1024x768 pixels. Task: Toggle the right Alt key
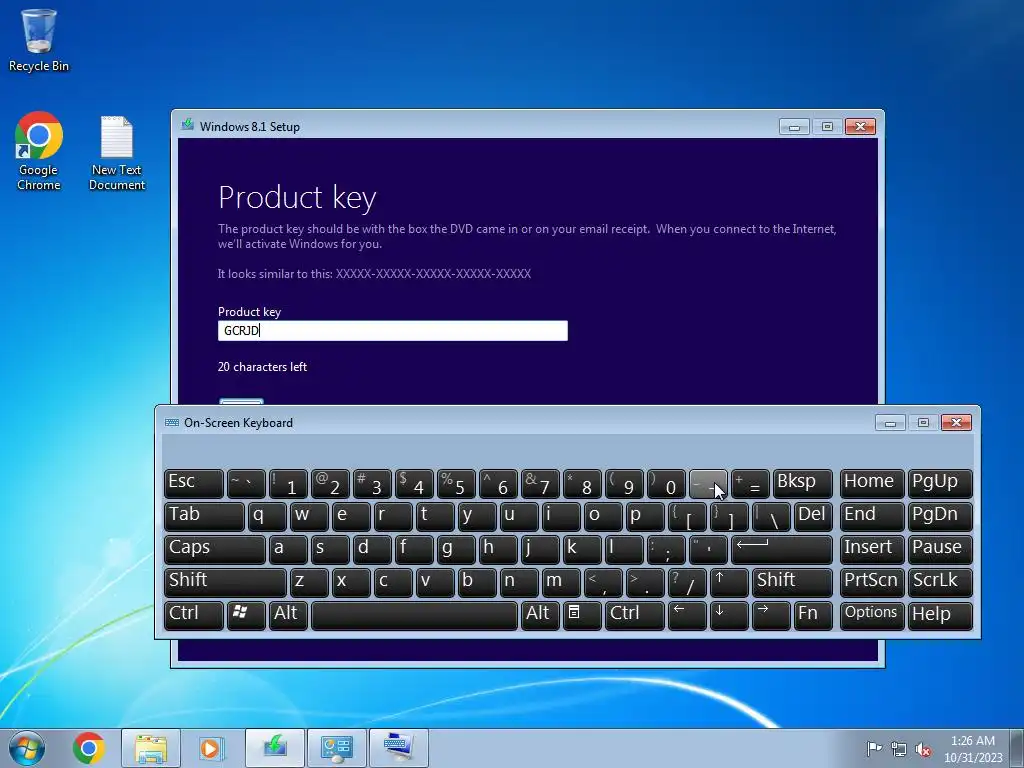(539, 615)
